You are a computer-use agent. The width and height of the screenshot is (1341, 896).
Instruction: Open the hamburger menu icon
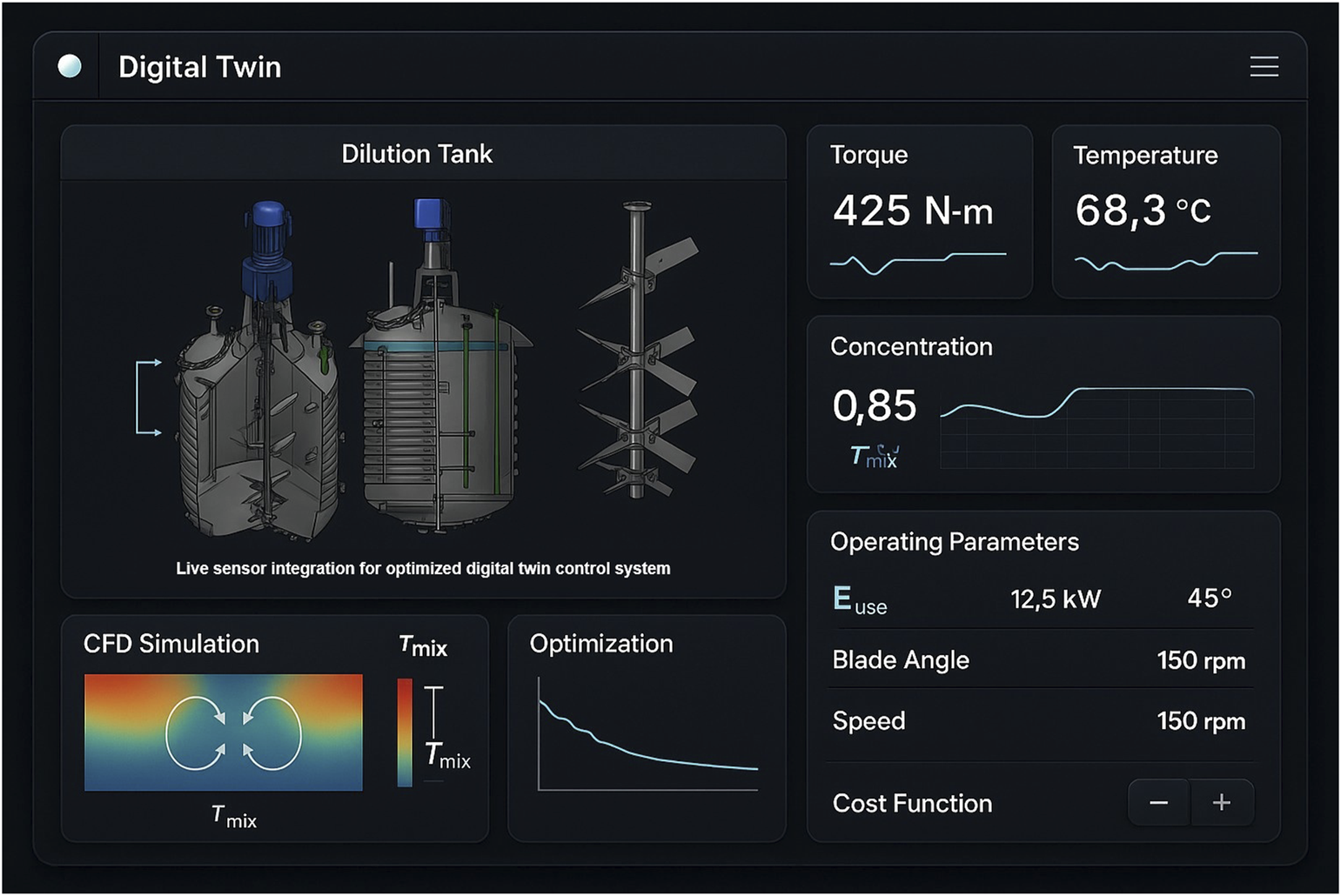(1263, 67)
